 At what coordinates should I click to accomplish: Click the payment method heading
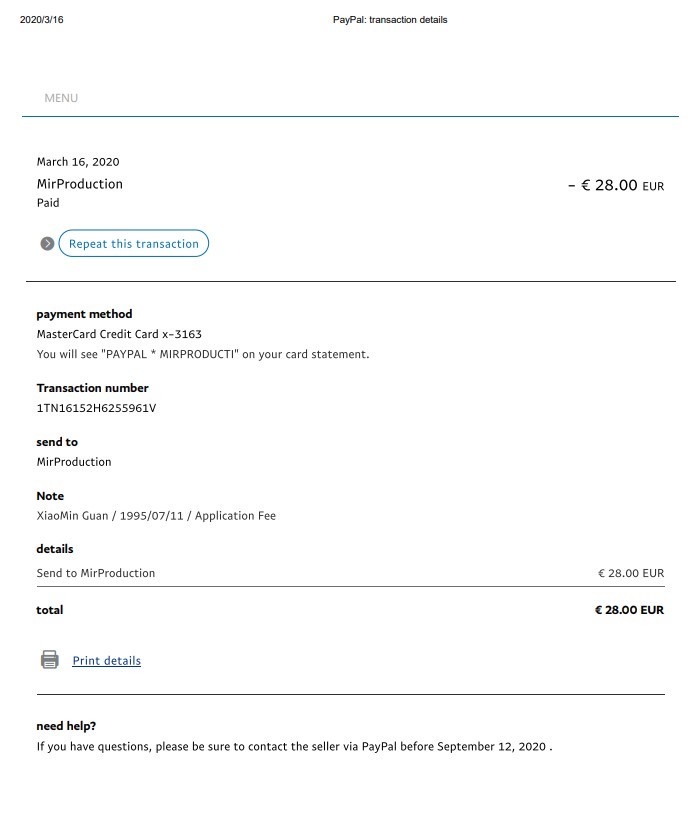click(x=84, y=314)
